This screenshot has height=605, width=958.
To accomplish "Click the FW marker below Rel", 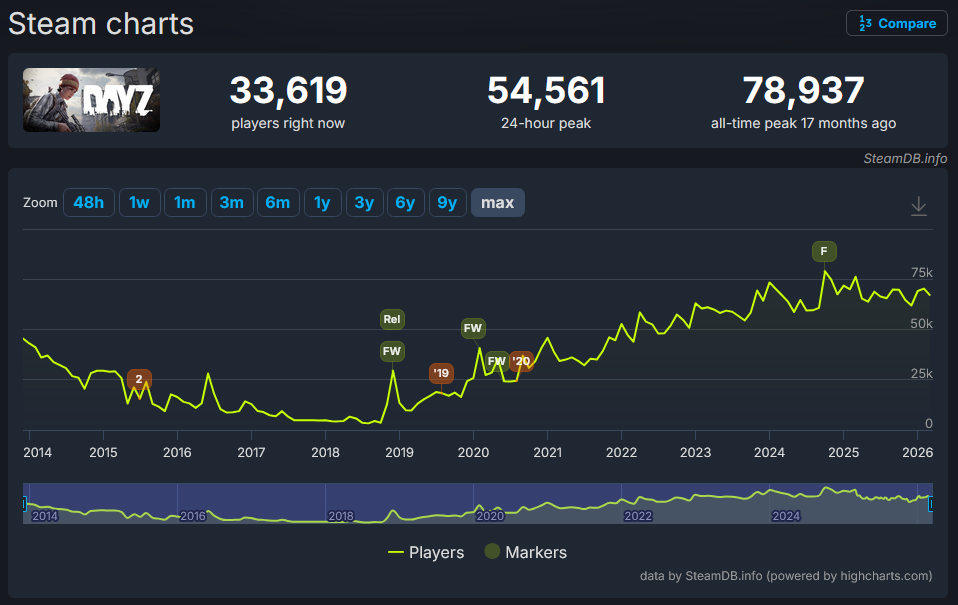I will pos(392,351).
